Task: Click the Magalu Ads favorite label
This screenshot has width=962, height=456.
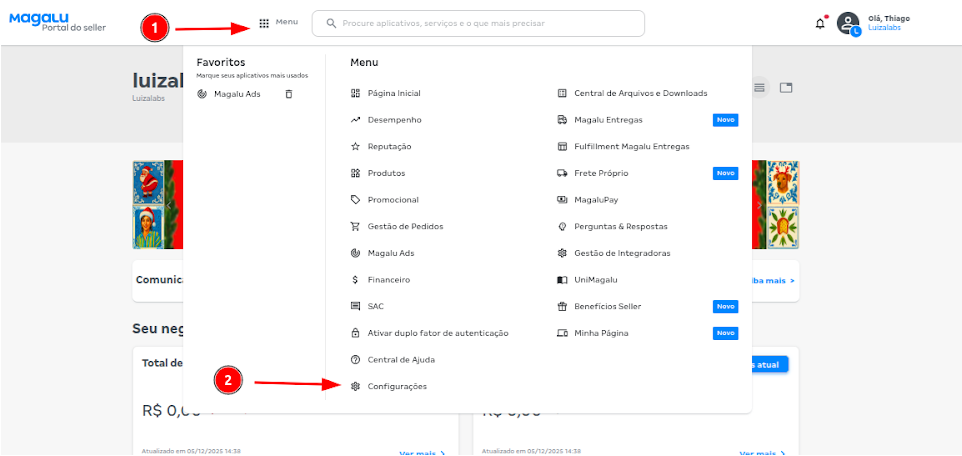Action: [237, 94]
